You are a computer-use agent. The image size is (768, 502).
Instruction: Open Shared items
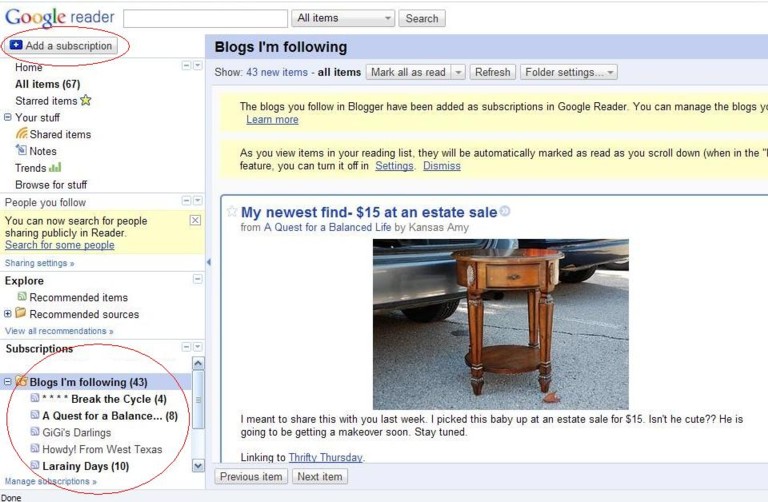click(x=60, y=134)
